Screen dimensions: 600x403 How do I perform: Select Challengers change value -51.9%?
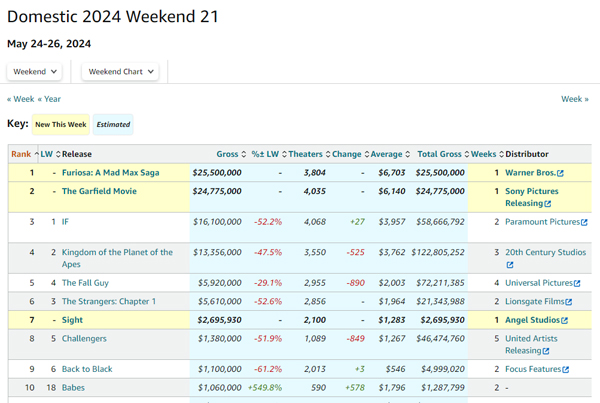268,338
